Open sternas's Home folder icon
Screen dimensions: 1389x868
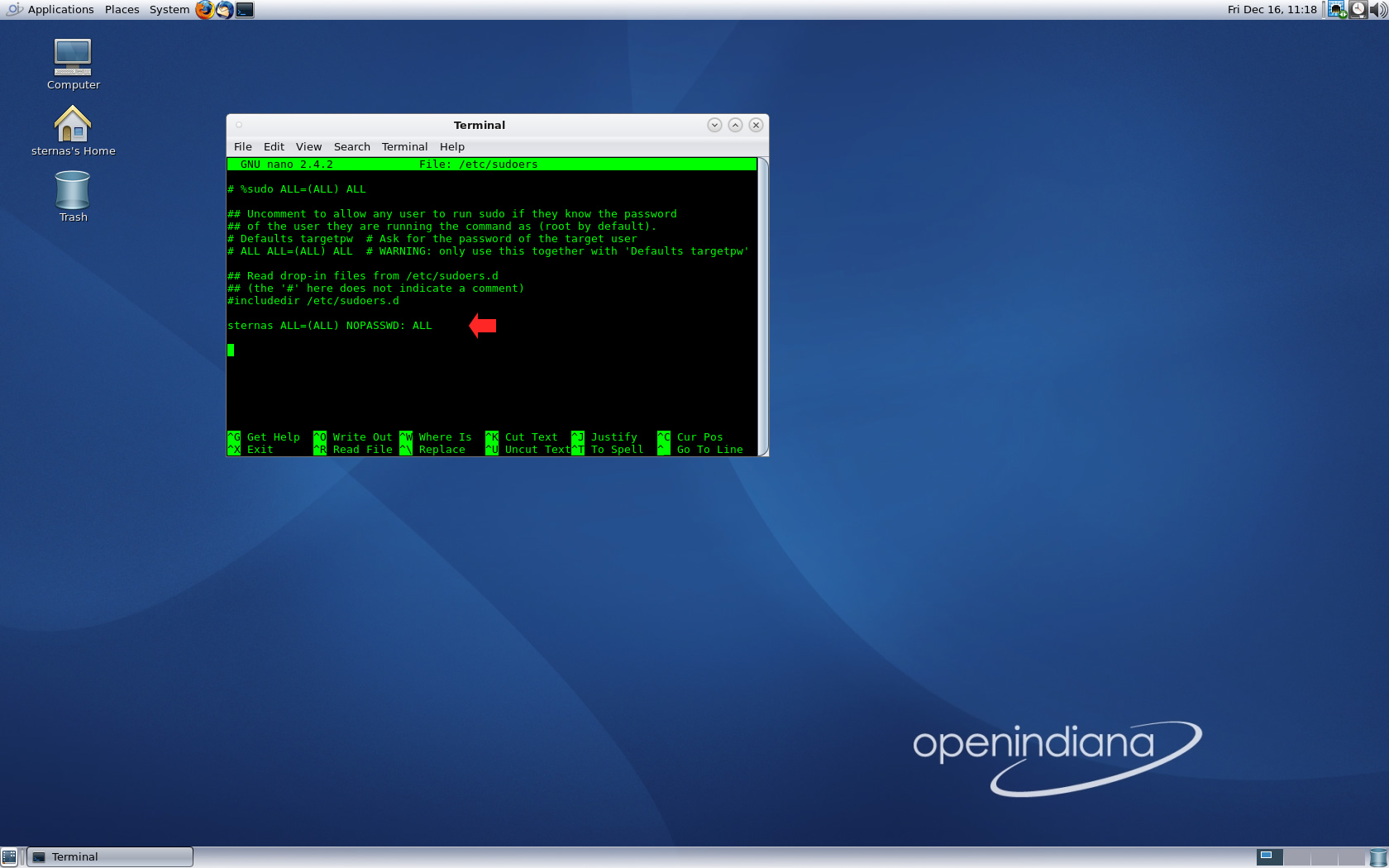(x=73, y=131)
